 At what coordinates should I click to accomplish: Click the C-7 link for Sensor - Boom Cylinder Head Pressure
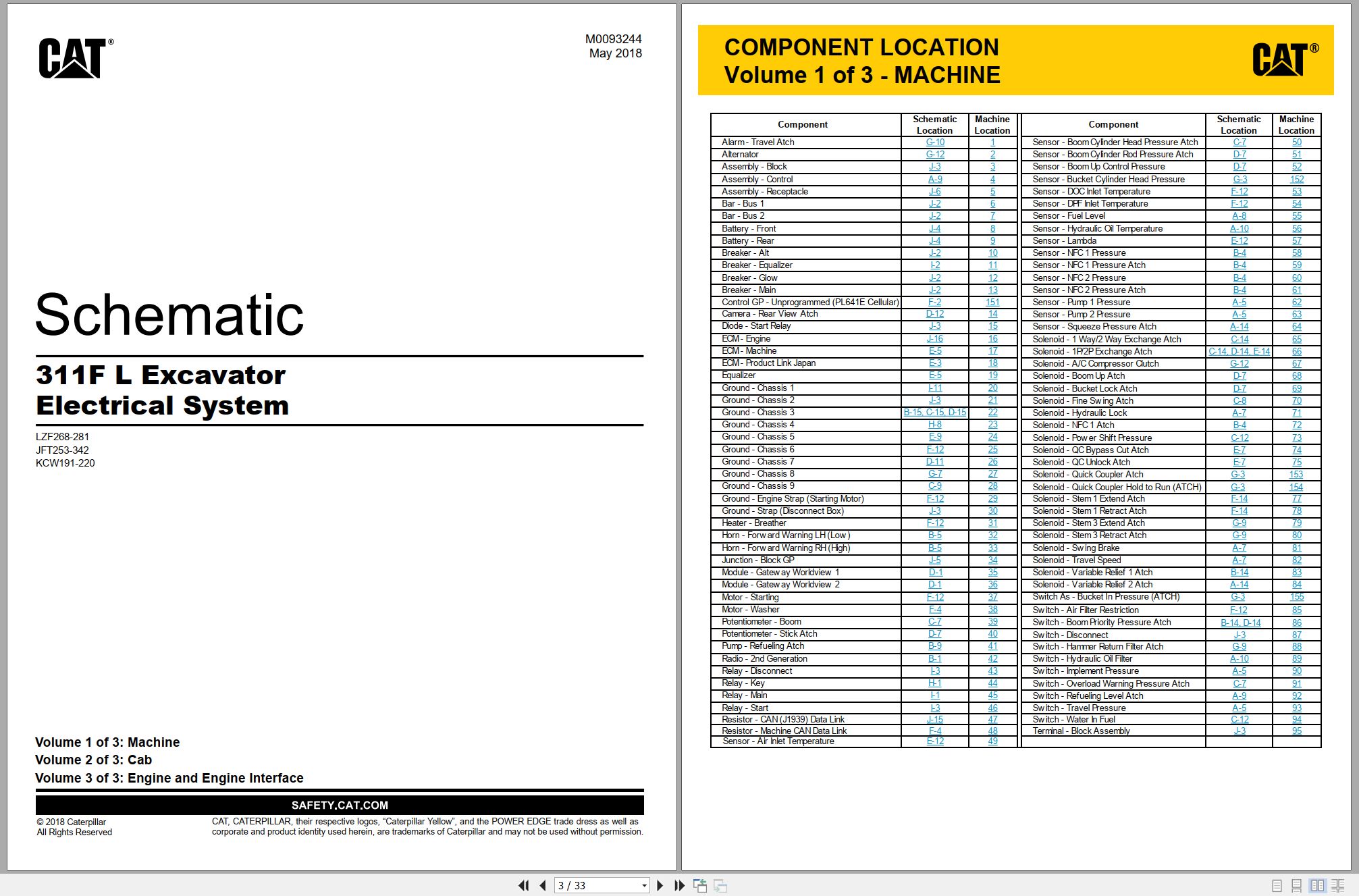click(1240, 142)
